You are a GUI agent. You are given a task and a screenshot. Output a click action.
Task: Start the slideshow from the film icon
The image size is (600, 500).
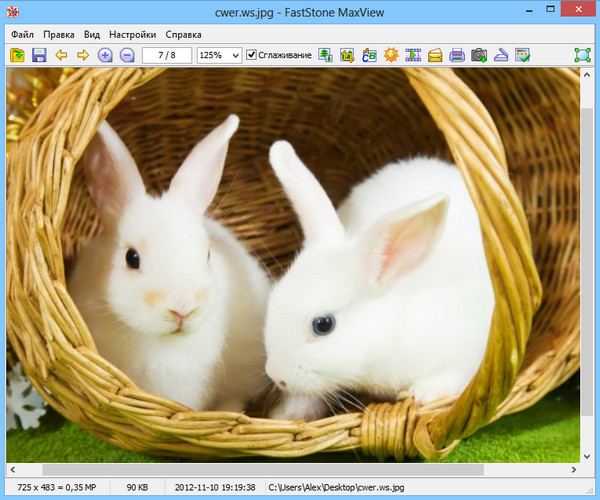[413, 55]
